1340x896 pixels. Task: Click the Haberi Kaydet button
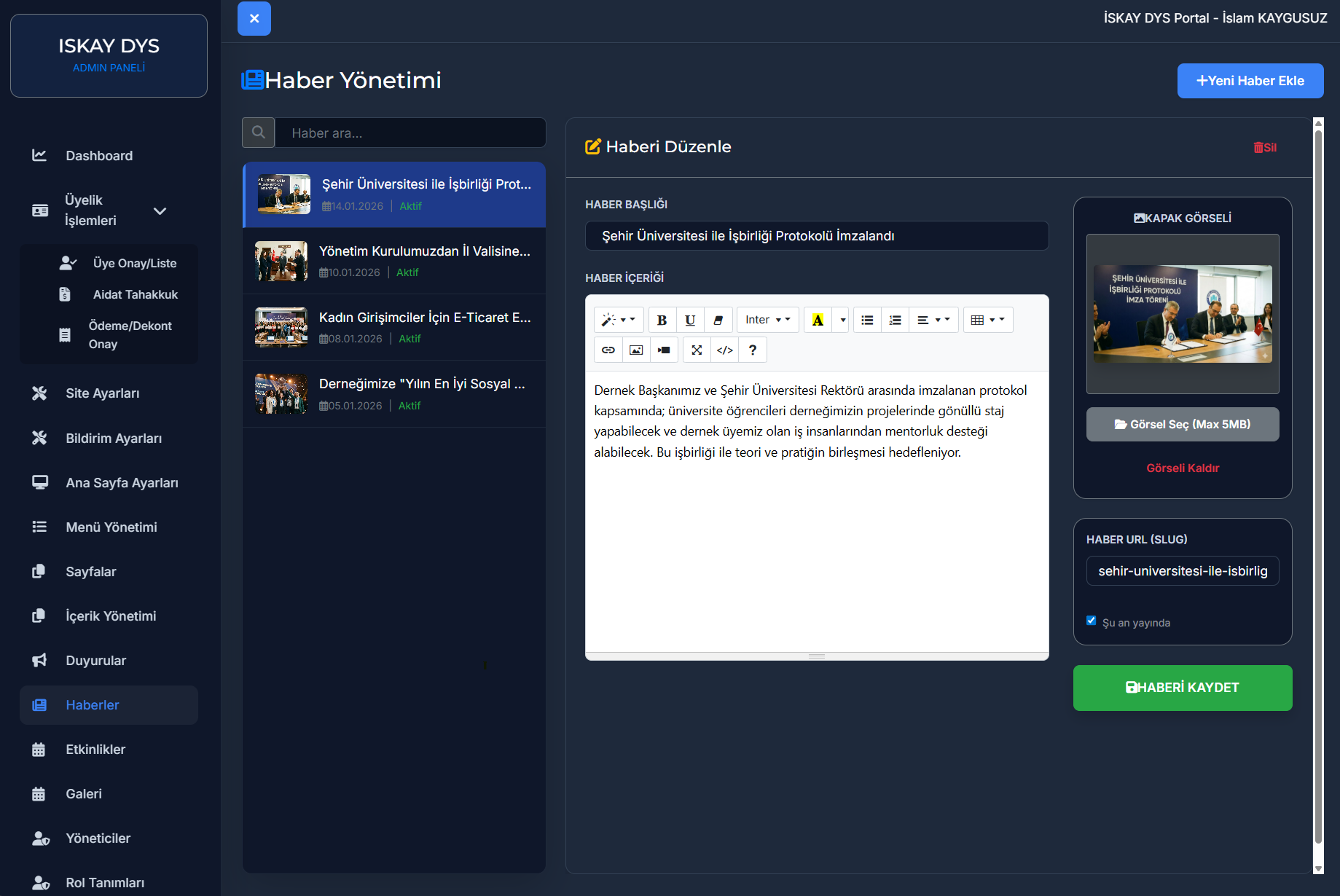pyautogui.click(x=1182, y=688)
